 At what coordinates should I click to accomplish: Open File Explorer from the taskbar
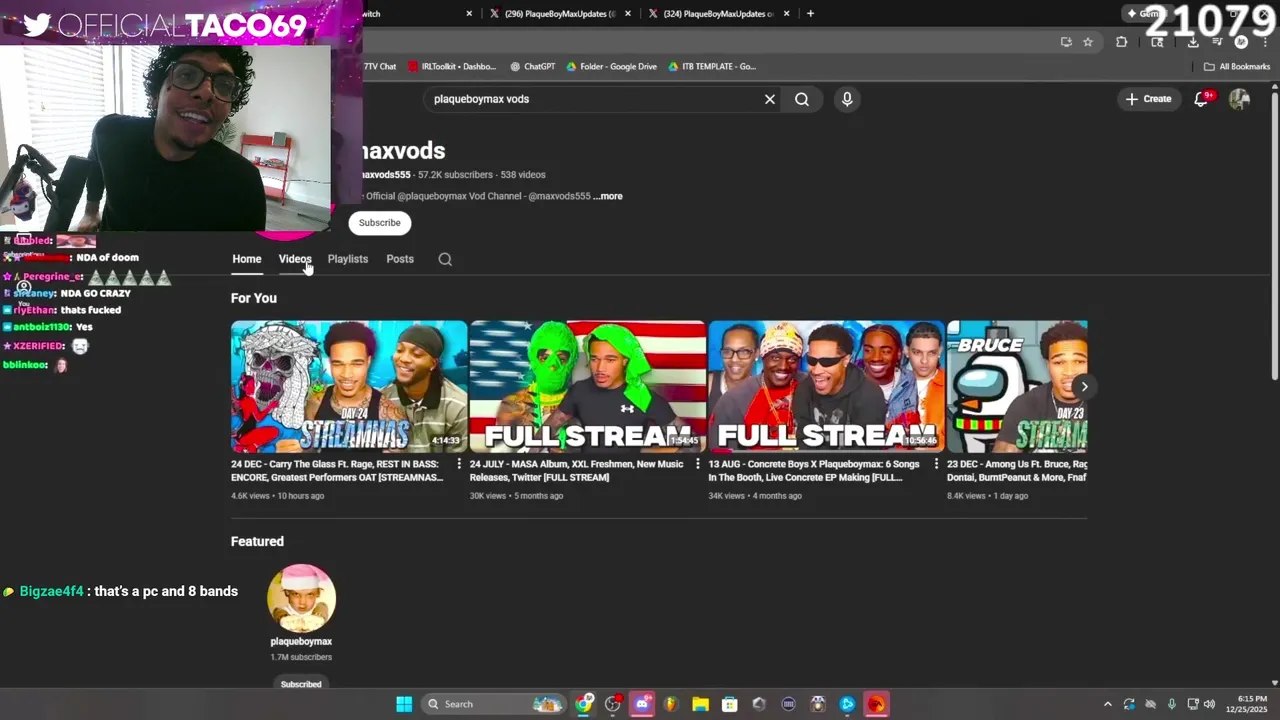point(700,704)
